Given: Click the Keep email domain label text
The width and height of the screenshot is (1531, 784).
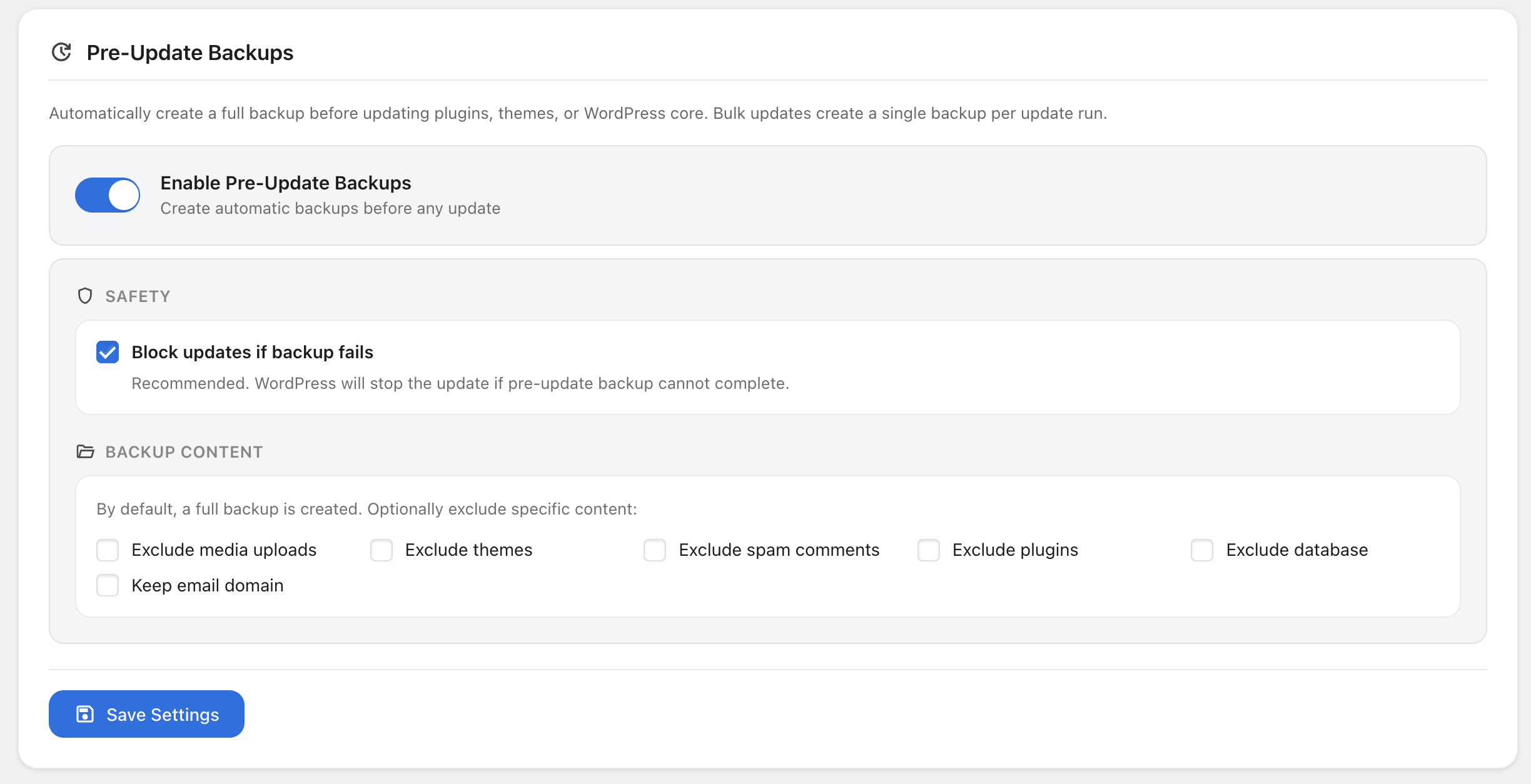Looking at the screenshot, I should pyautogui.click(x=207, y=586).
